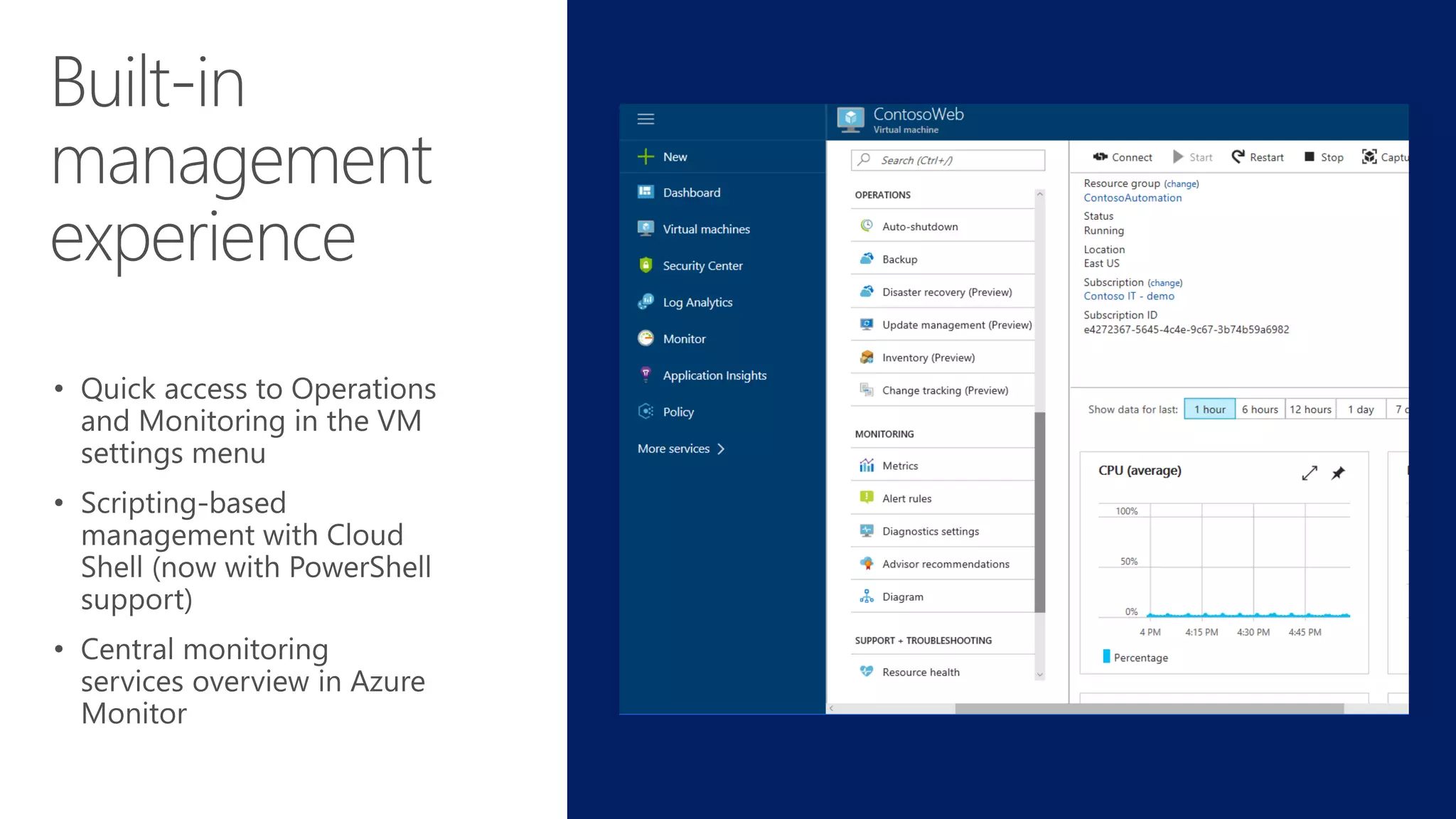Image resolution: width=1456 pixels, height=819 pixels.
Task: Click the hamburger menu icon
Action: [646, 119]
